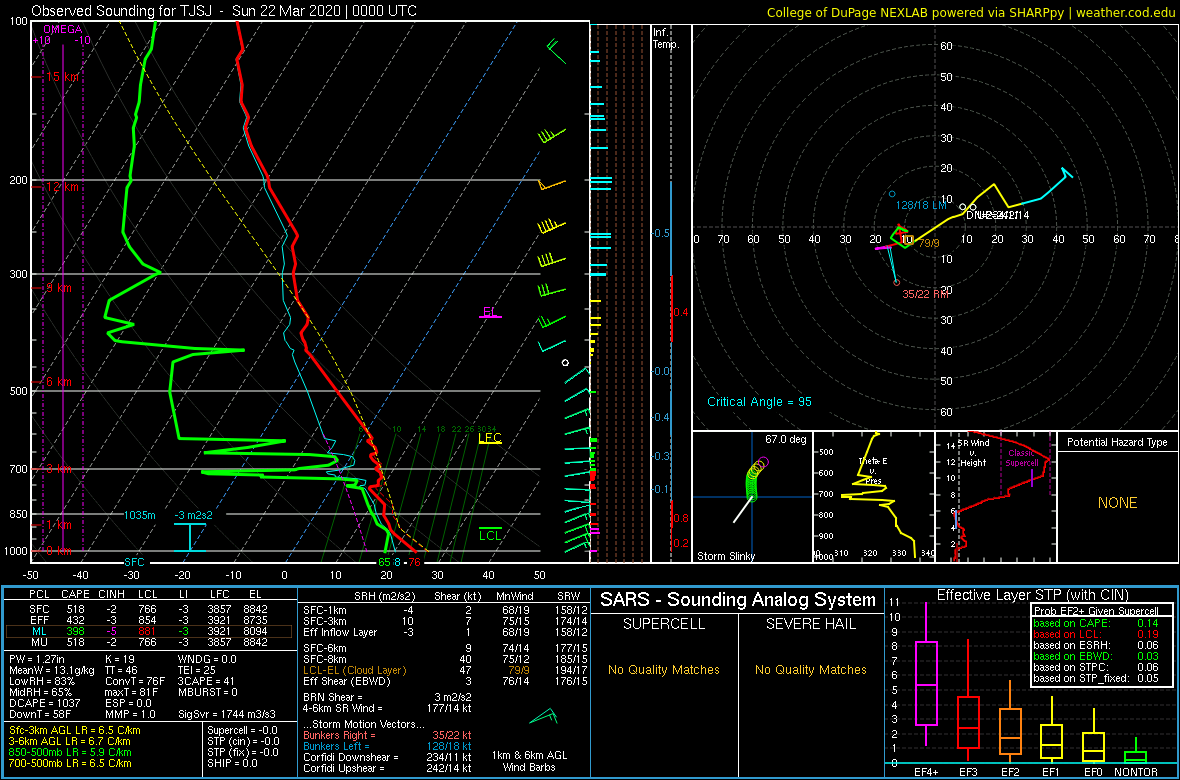
Task: Click the 79/9 cloud-layer wind label on hodograph
Action: [x=929, y=243]
